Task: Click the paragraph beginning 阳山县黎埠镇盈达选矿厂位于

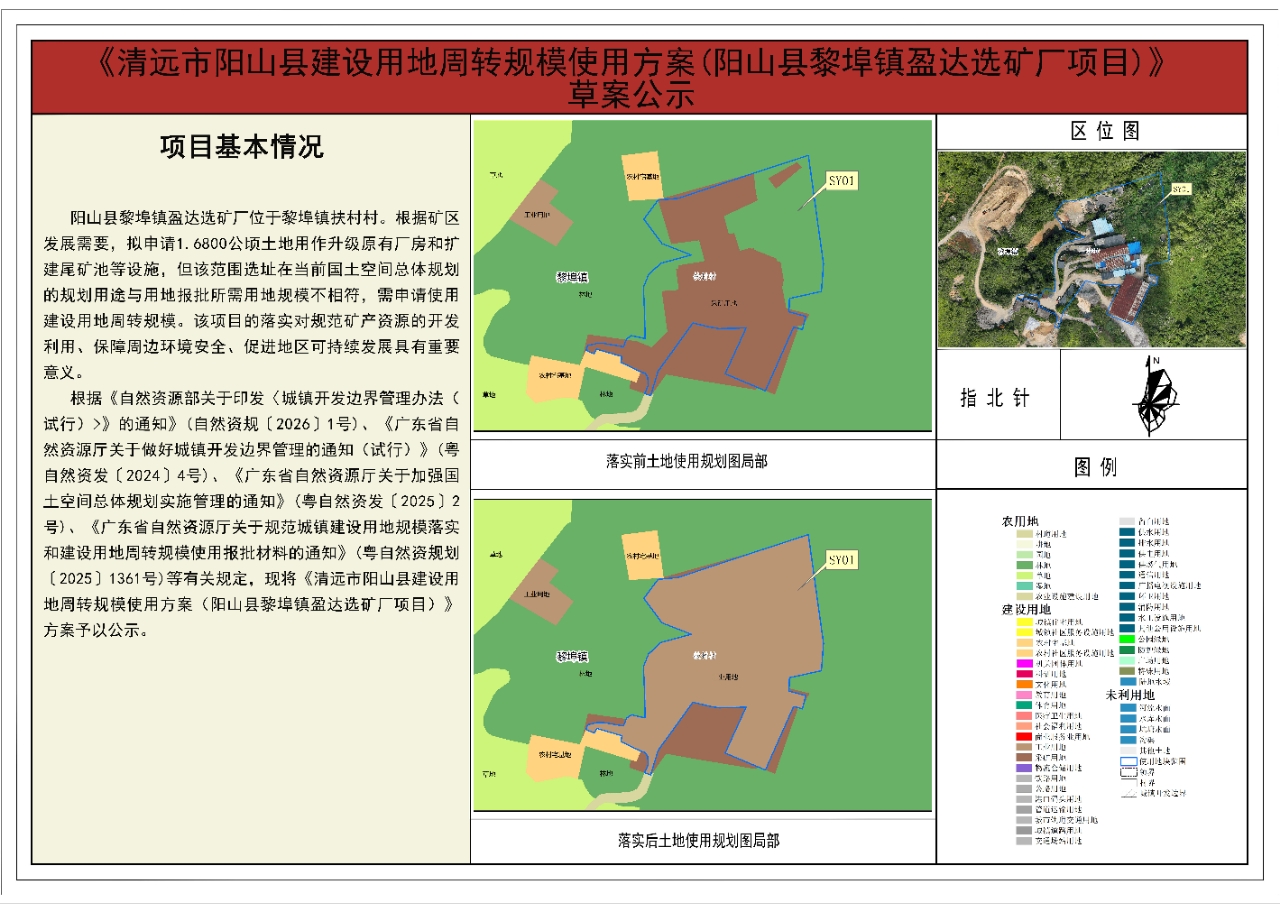Action: coord(252,294)
